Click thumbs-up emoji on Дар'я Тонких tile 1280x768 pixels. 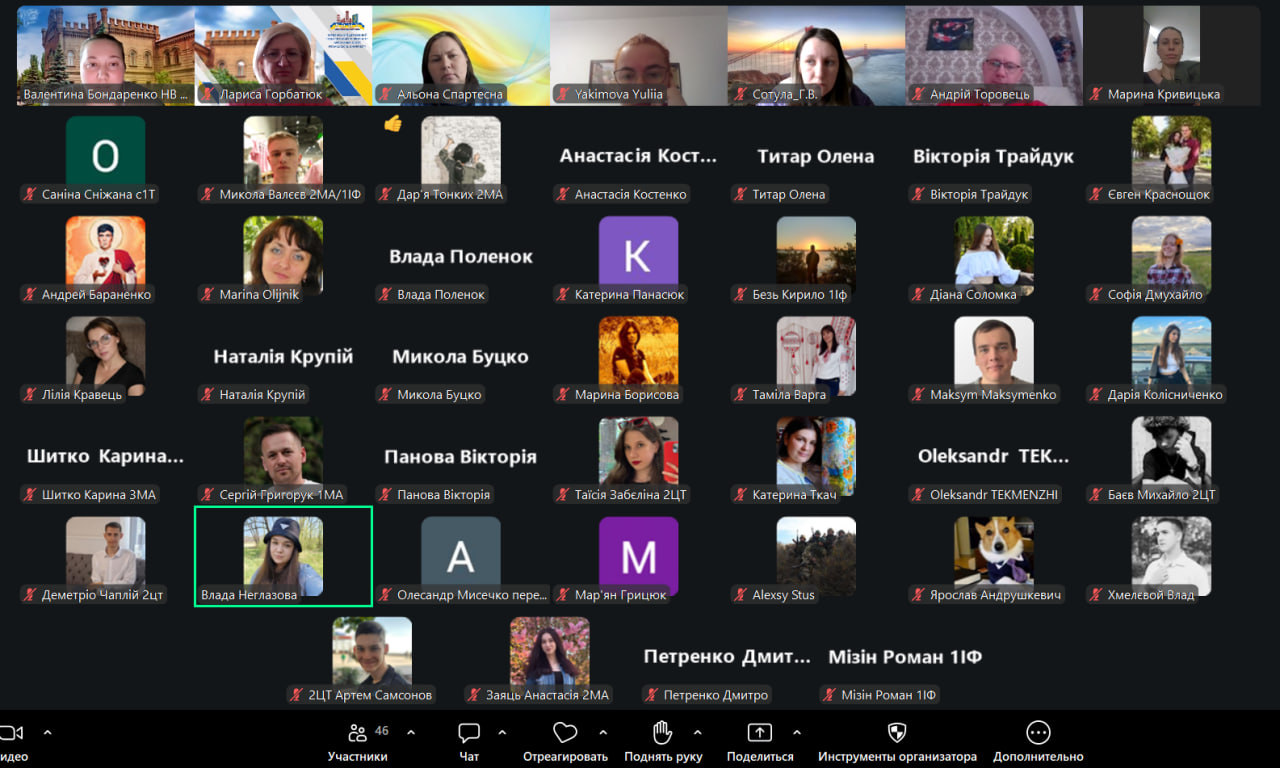[x=393, y=124]
